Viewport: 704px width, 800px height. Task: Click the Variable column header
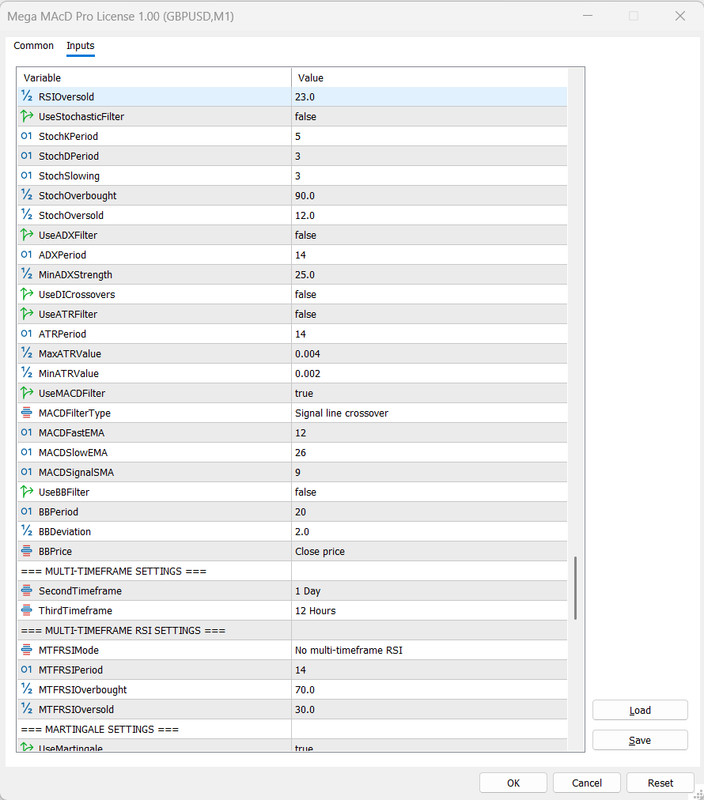[154, 78]
